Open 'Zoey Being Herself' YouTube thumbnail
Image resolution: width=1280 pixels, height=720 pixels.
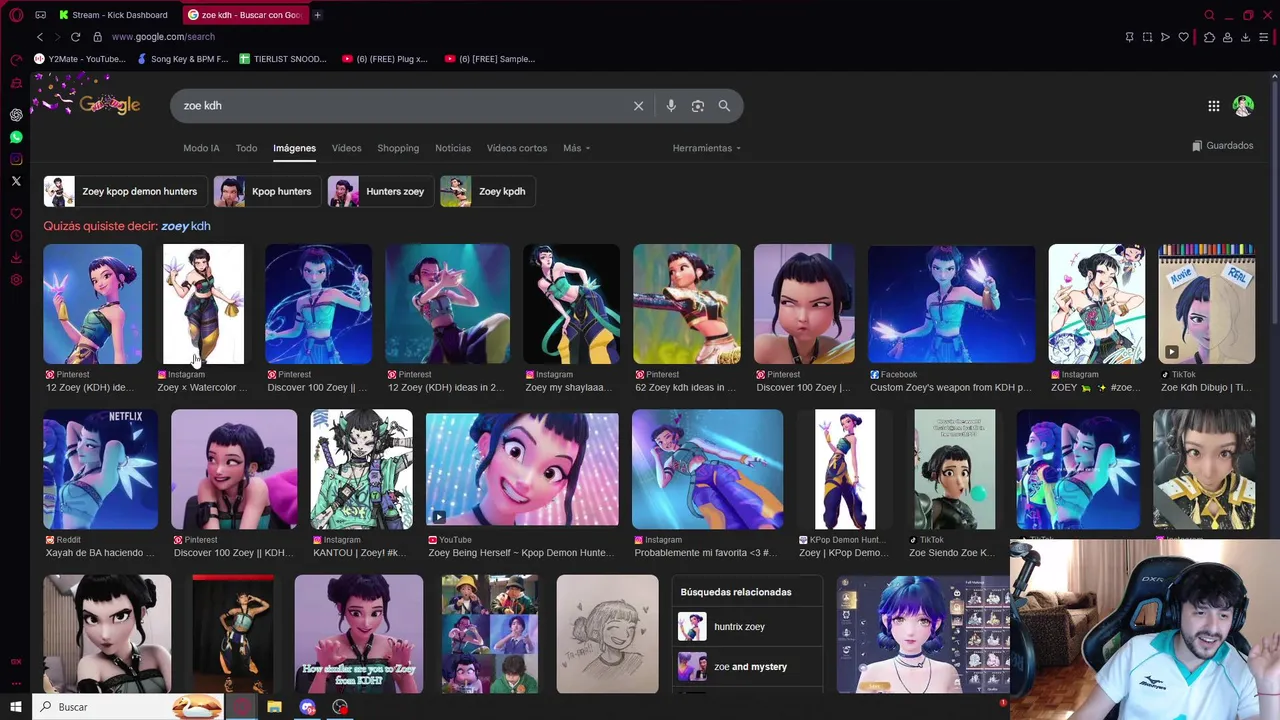pos(522,469)
